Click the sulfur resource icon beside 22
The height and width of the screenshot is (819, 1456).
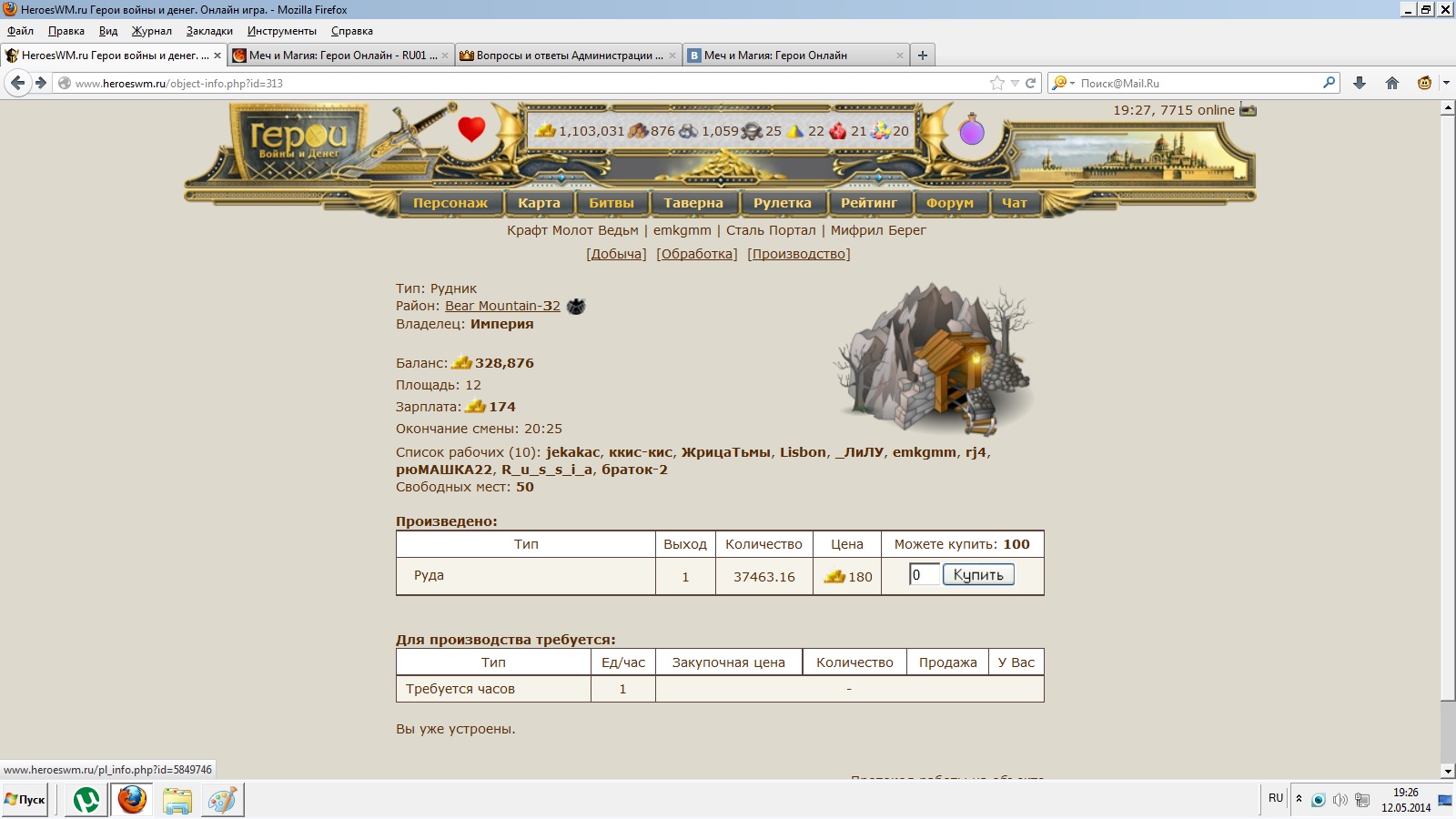click(795, 131)
